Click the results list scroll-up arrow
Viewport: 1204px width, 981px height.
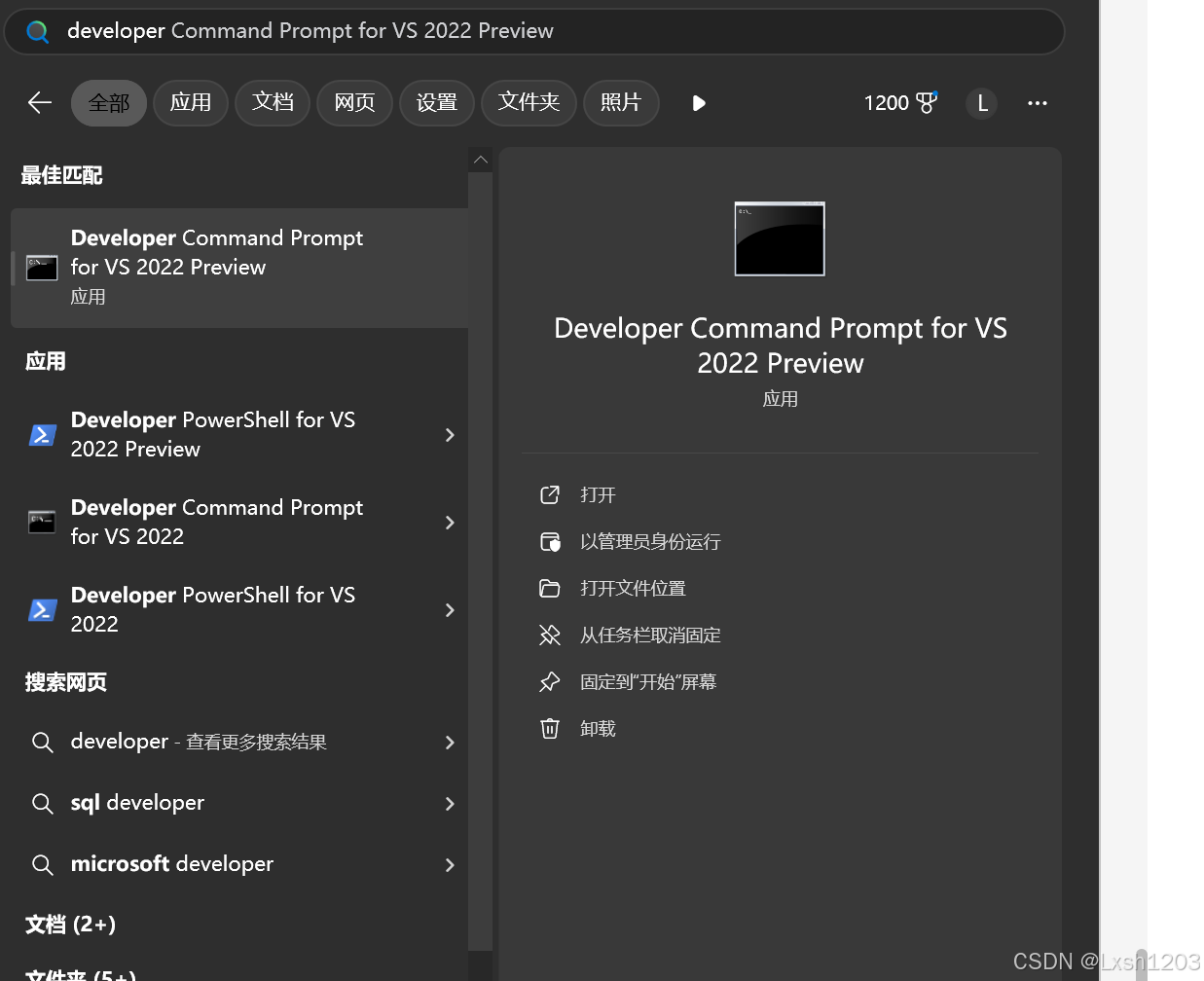coord(480,160)
